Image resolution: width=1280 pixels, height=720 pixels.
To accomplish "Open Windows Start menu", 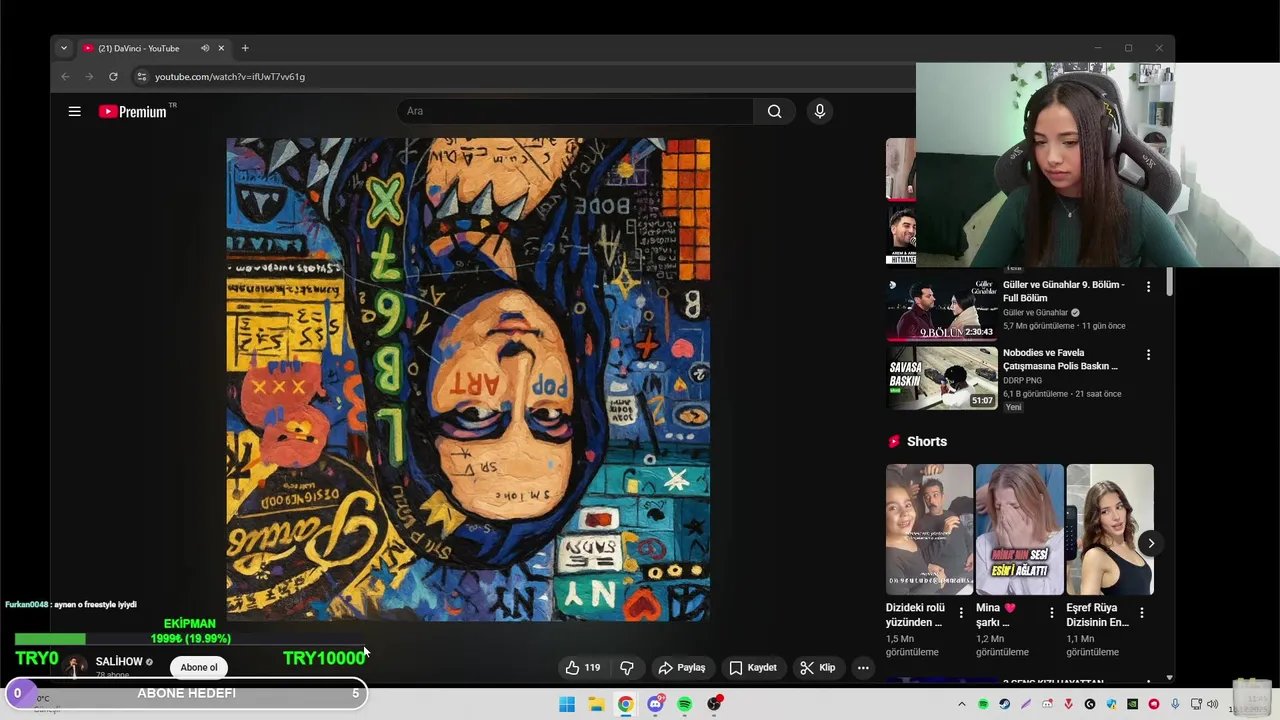I will coord(567,704).
